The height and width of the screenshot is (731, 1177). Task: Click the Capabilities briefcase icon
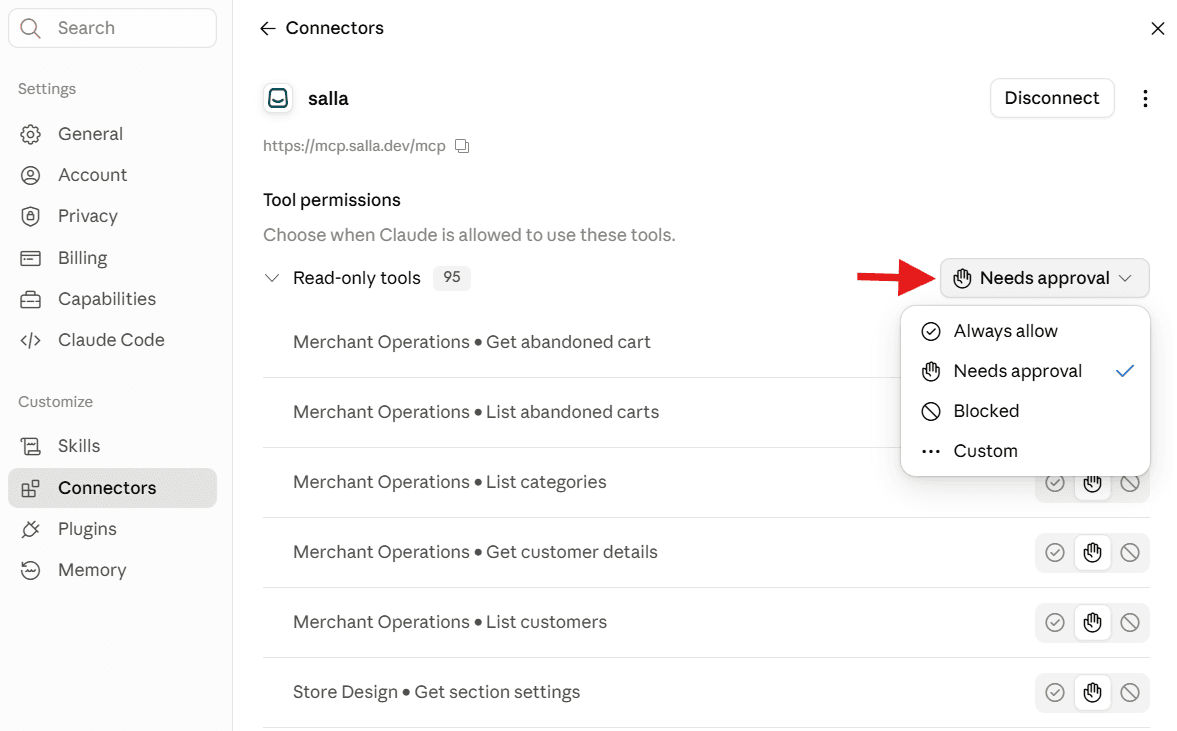click(x=30, y=299)
